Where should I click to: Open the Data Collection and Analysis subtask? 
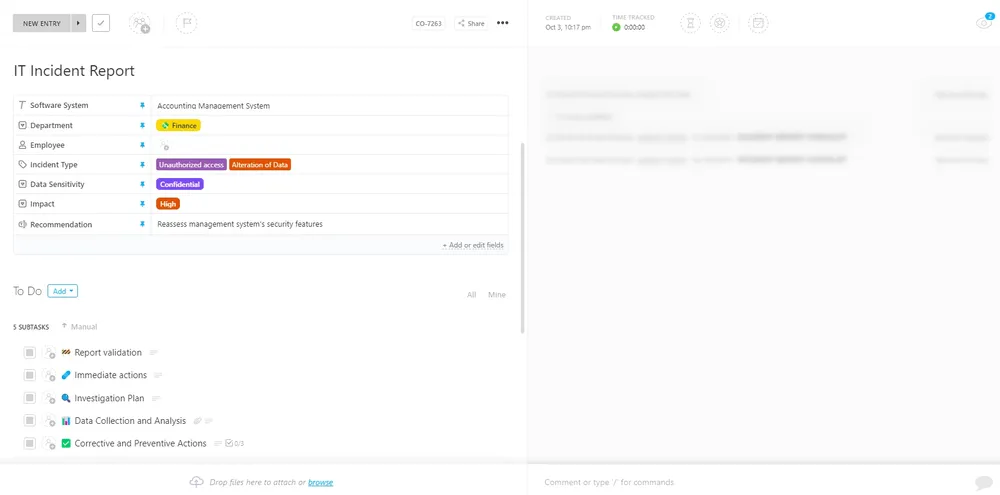point(130,420)
